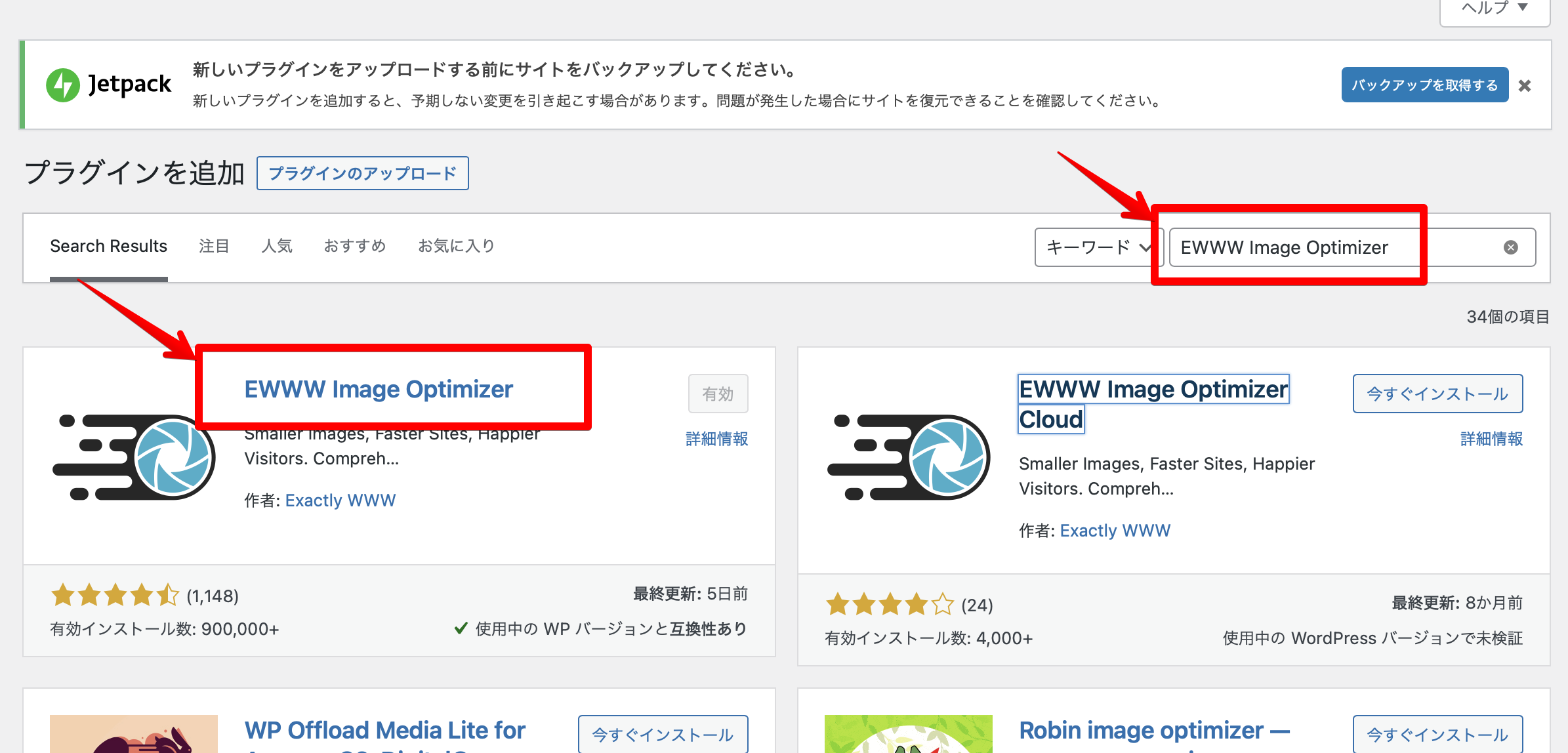The image size is (1568, 753).
Task: Click バックアップを取得する button
Action: pos(1424,85)
